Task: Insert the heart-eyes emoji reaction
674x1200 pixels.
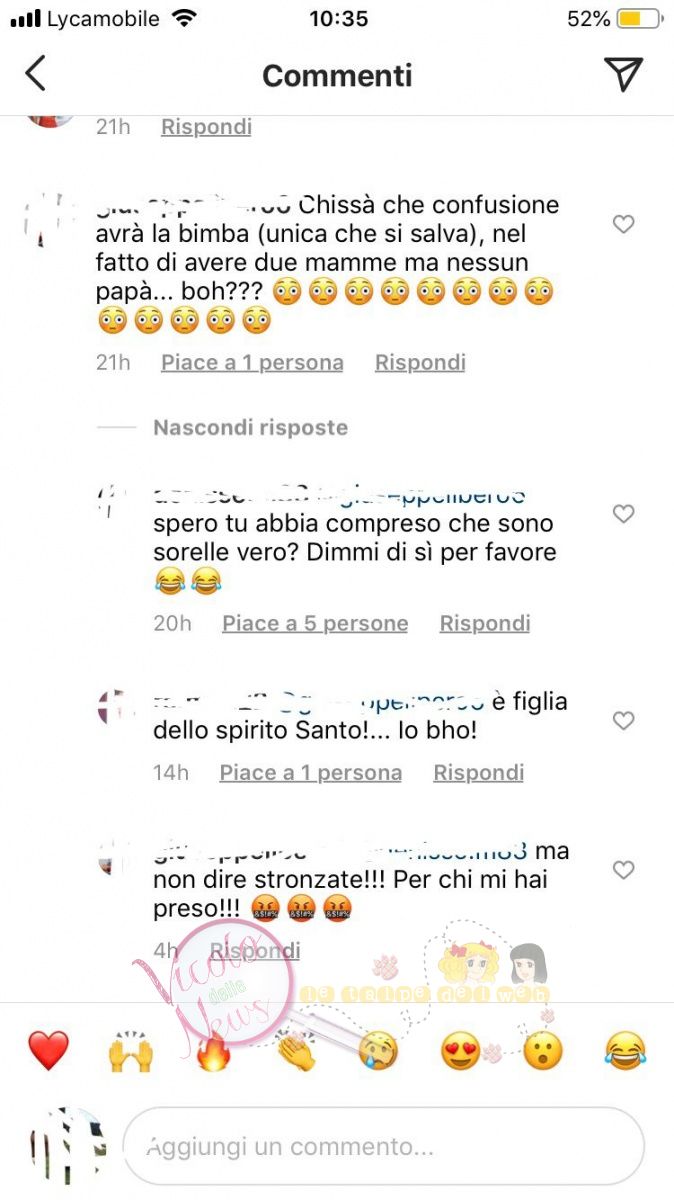Action: tap(460, 1051)
